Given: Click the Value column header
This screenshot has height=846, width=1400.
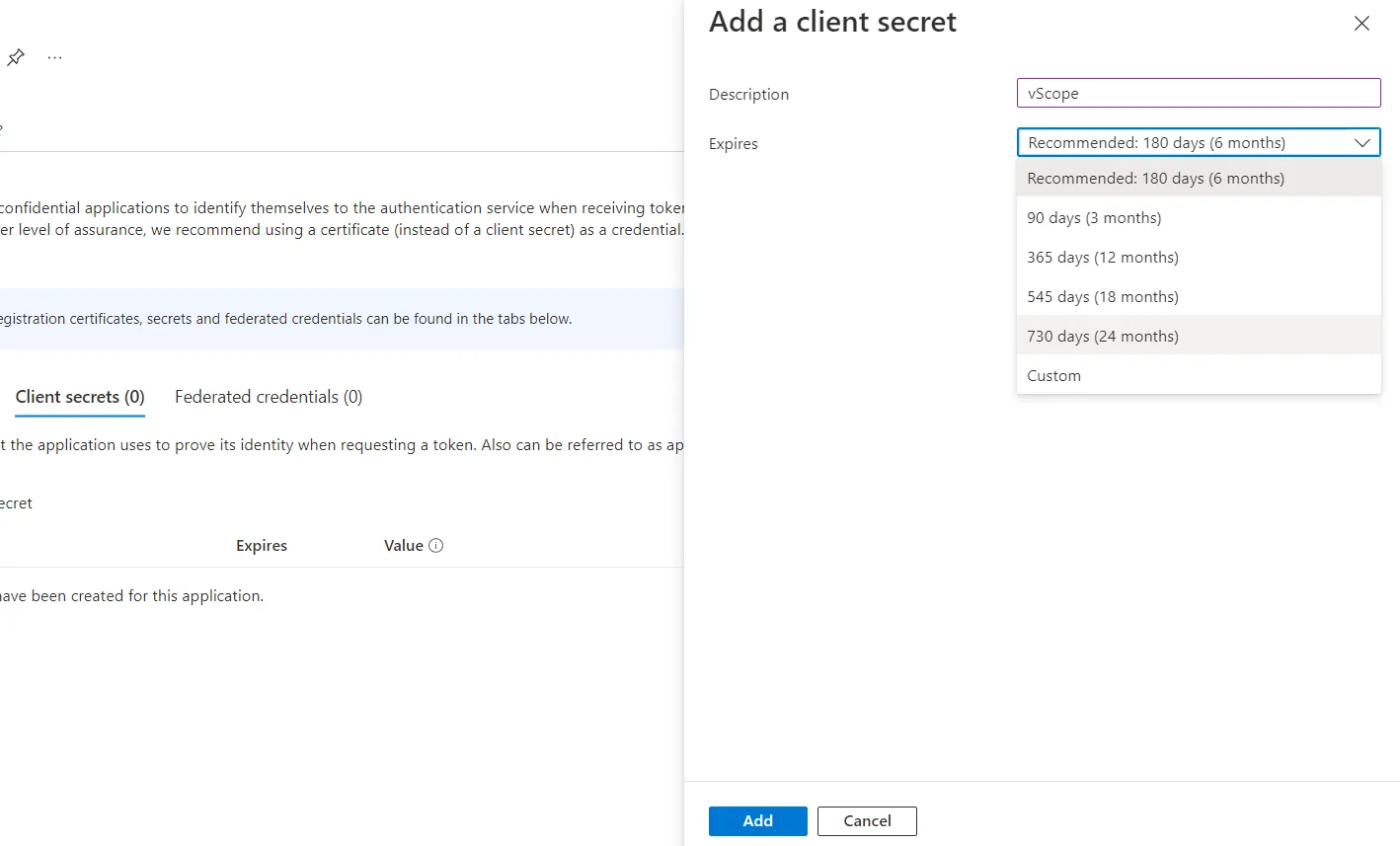Looking at the screenshot, I should (404, 545).
